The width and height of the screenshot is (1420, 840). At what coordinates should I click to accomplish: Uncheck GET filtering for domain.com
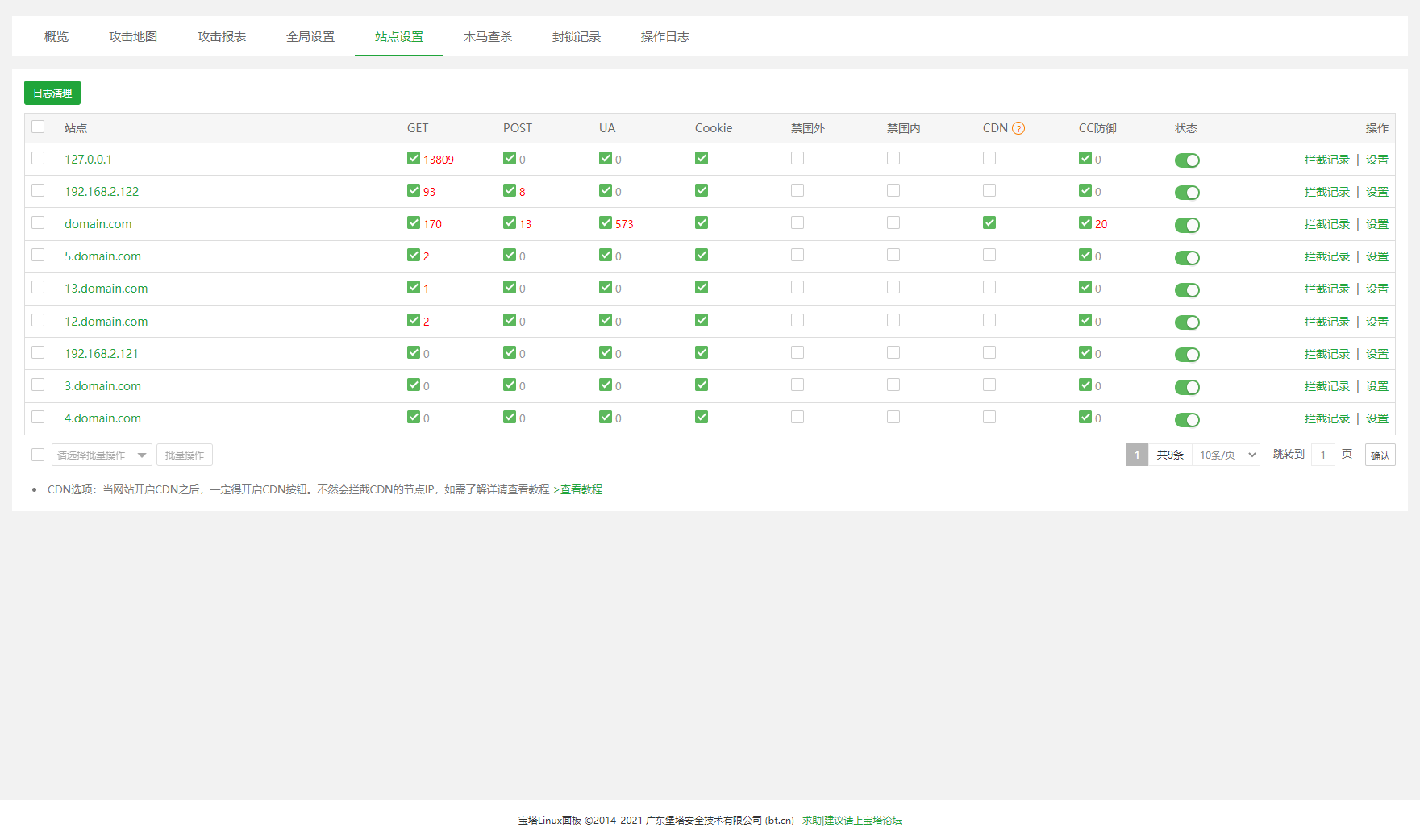414,223
